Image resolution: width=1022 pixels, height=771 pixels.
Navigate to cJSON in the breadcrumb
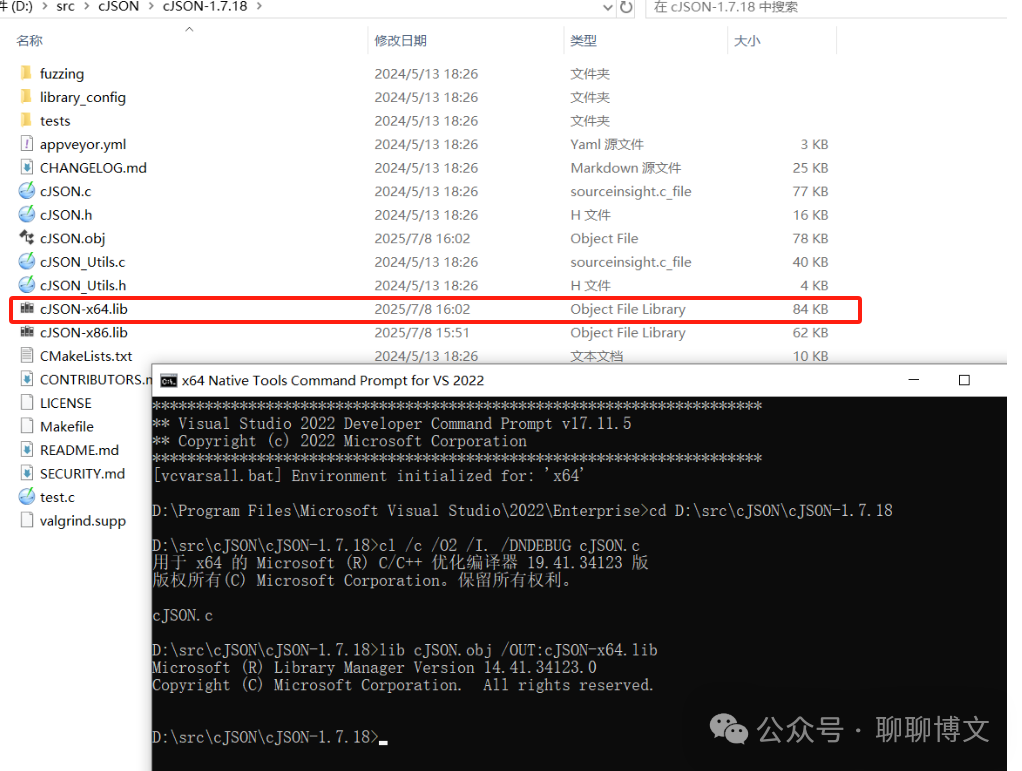pyautogui.click(x=119, y=7)
